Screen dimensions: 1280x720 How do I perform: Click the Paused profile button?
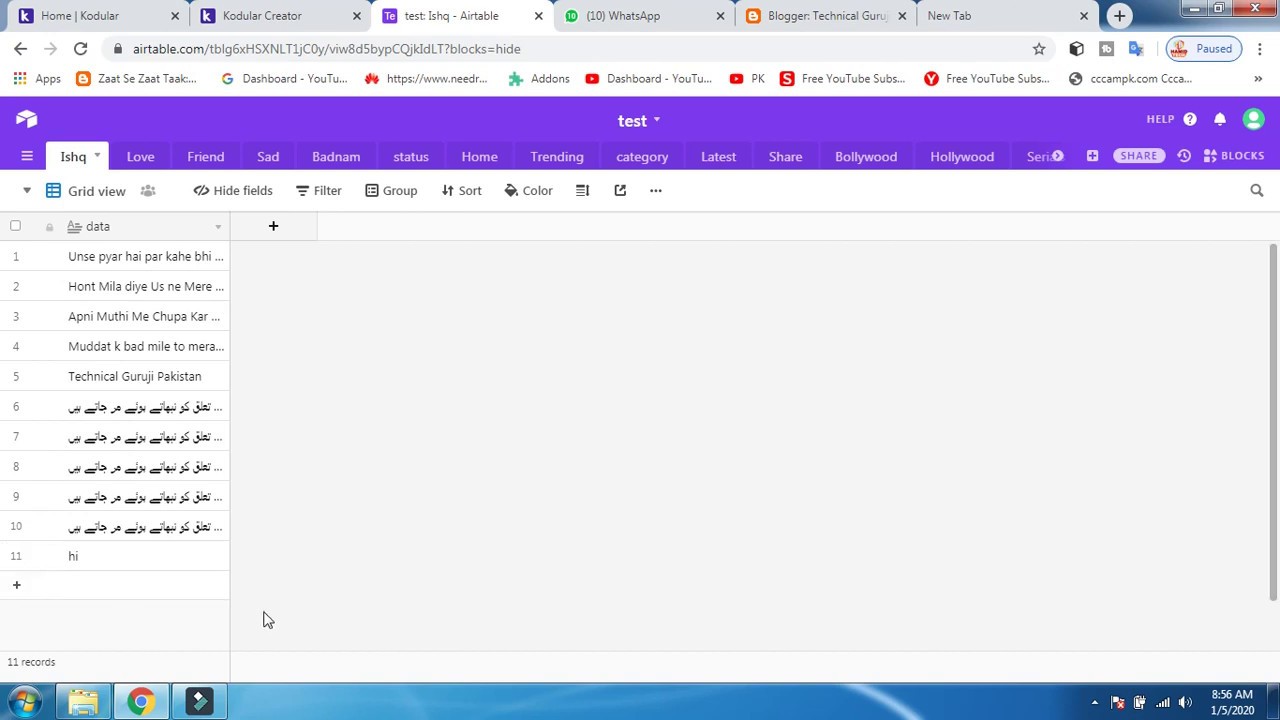pyautogui.click(x=1204, y=48)
